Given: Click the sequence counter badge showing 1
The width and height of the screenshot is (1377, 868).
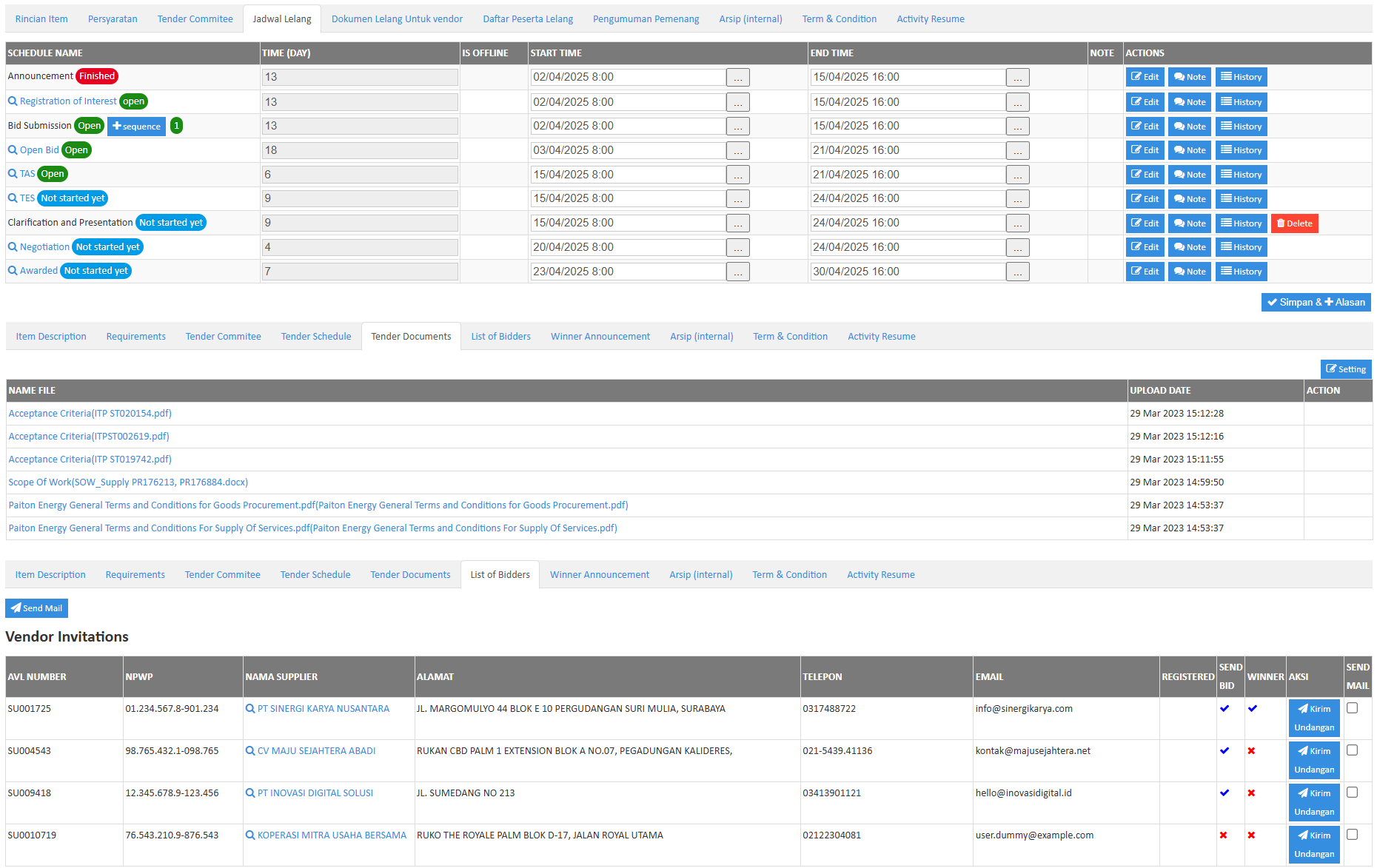Looking at the screenshot, I should pyautogui.click(x=176, y=126).
